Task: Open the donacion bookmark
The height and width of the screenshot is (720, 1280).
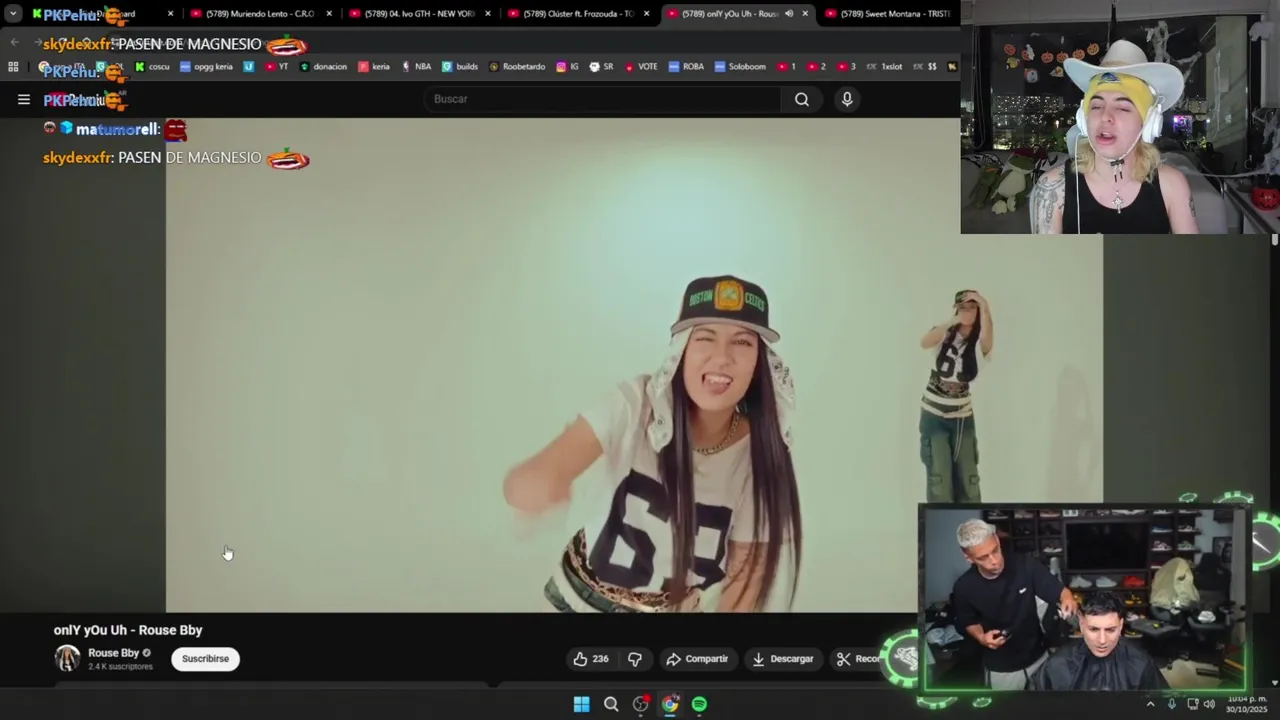Action: [323, 67]
